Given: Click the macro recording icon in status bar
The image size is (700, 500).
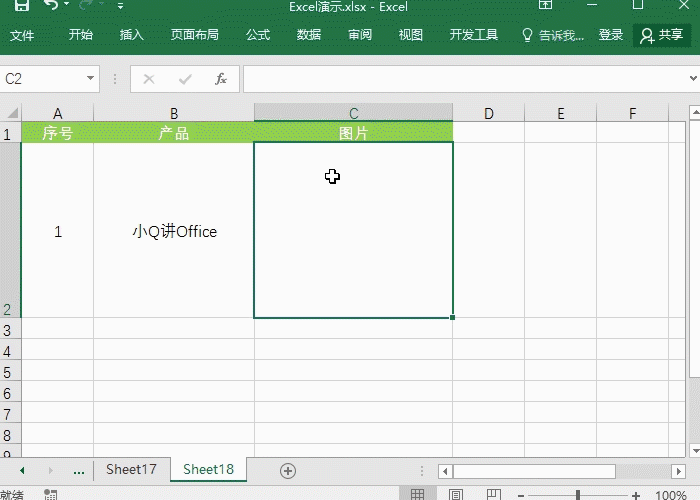Looking at the screenshot, I should click(49, 495).
